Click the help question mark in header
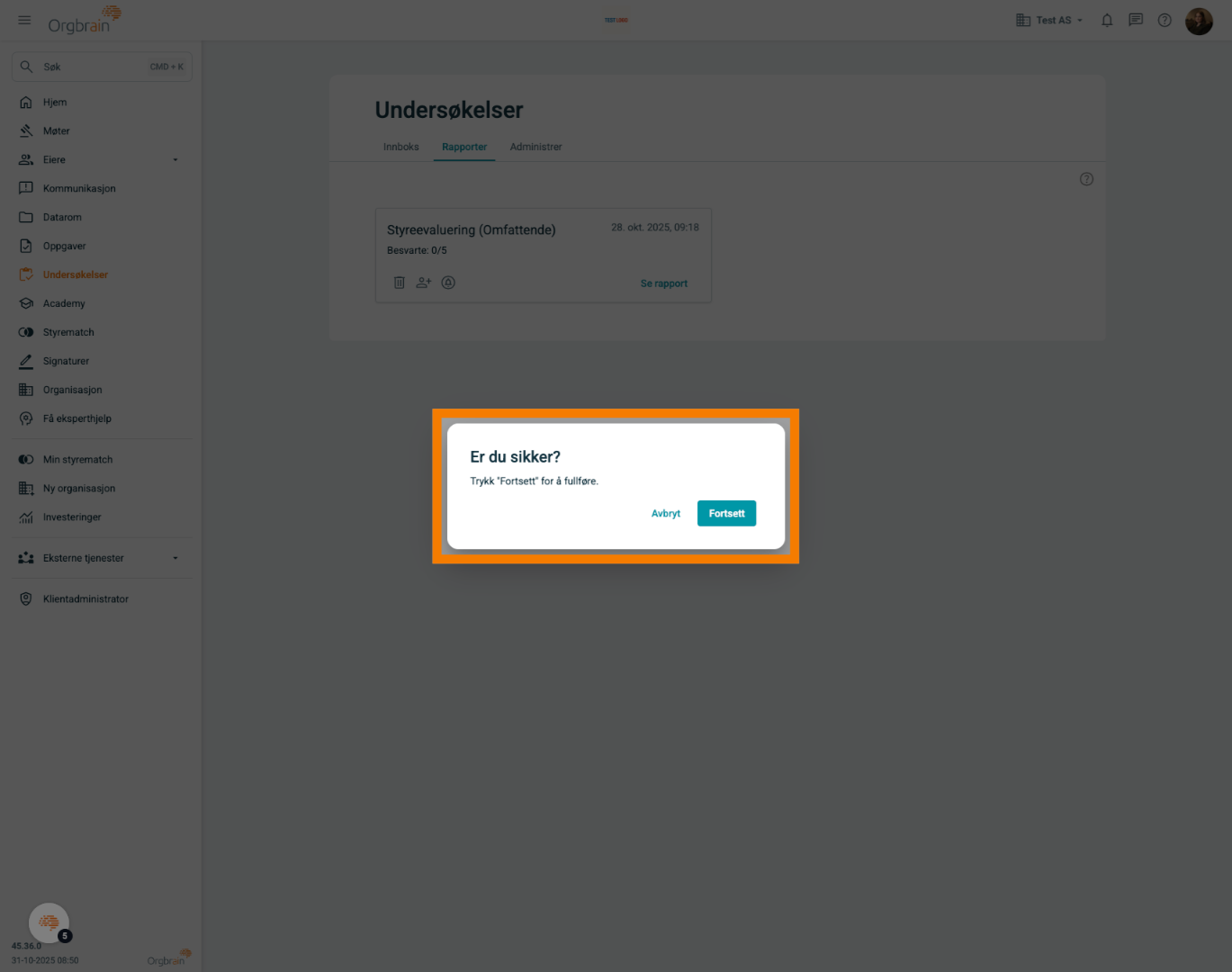 1165,20
